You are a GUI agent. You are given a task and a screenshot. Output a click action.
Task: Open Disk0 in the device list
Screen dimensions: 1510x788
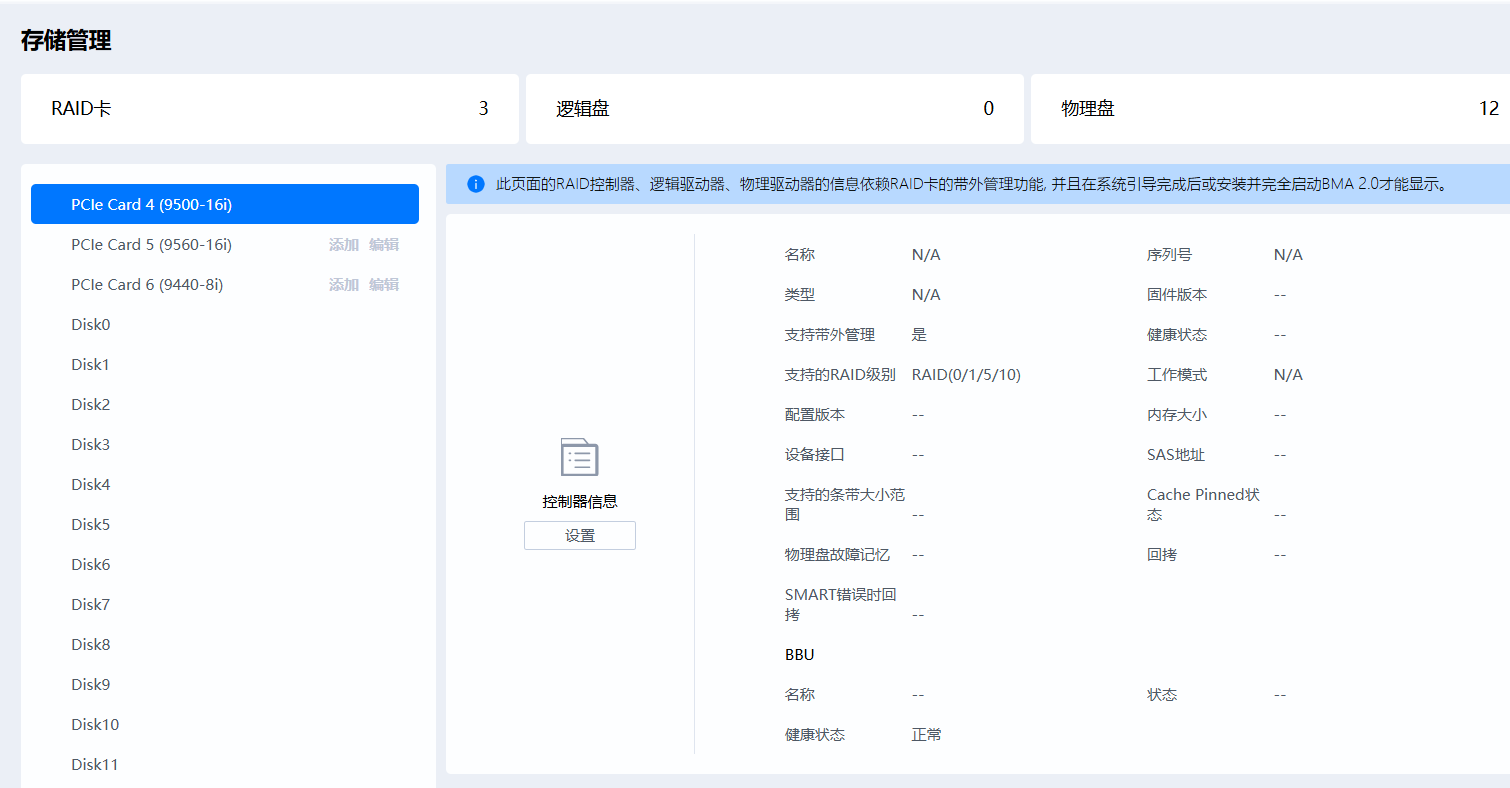[91, 325]
